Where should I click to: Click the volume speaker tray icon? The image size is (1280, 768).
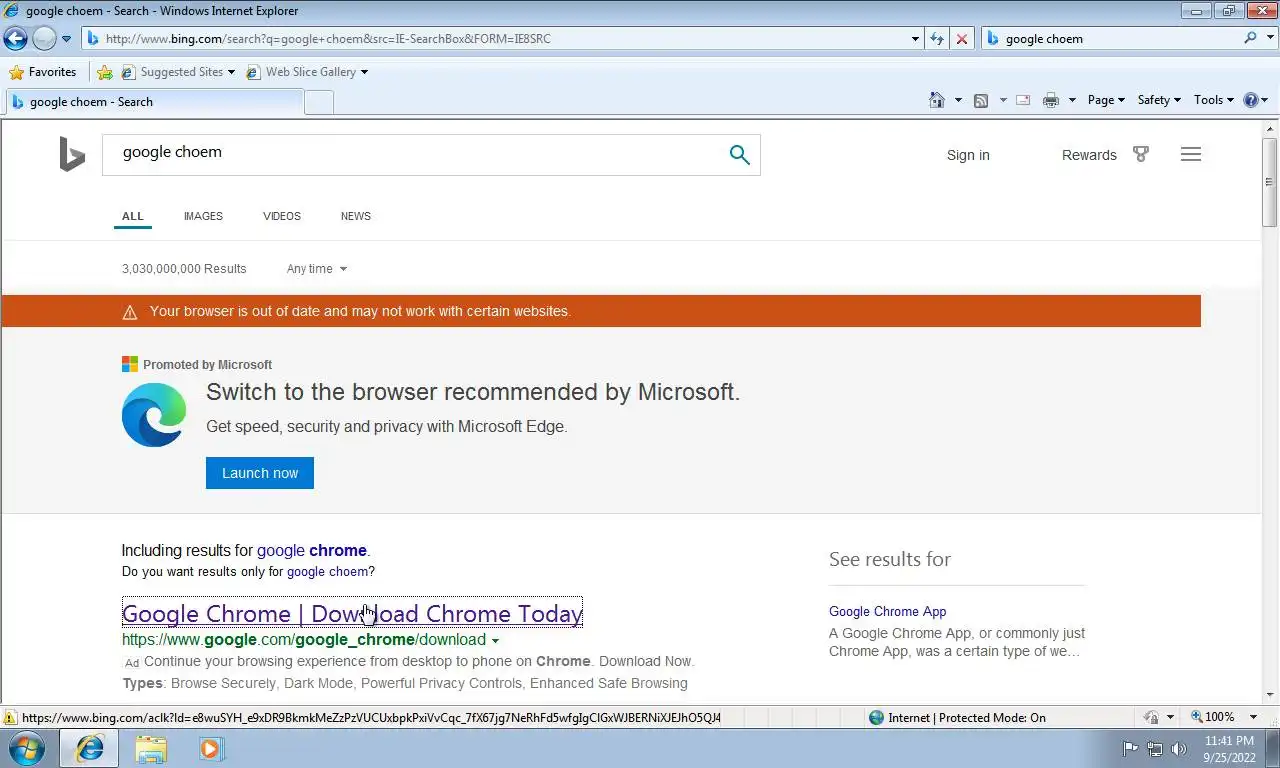[1179, 748]
